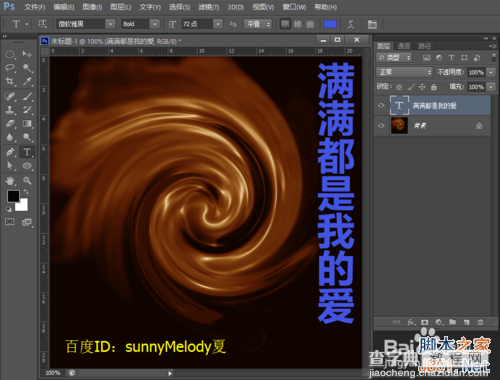Reset default foreground and background colors

[x=9, y=209]
